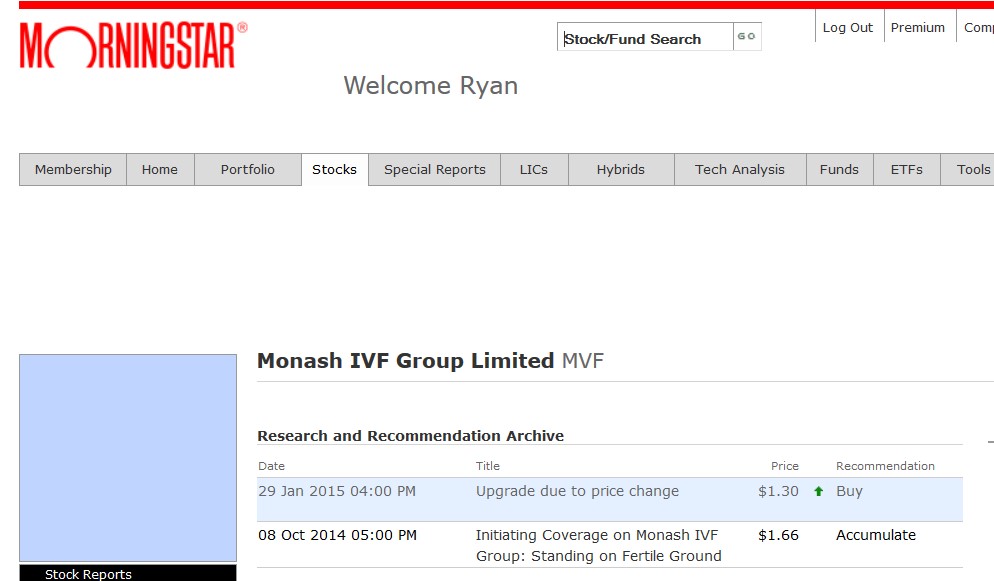Open 'Upgrade due to price change' report
This screenshot has height=581, width=994.
pos(578,492)
